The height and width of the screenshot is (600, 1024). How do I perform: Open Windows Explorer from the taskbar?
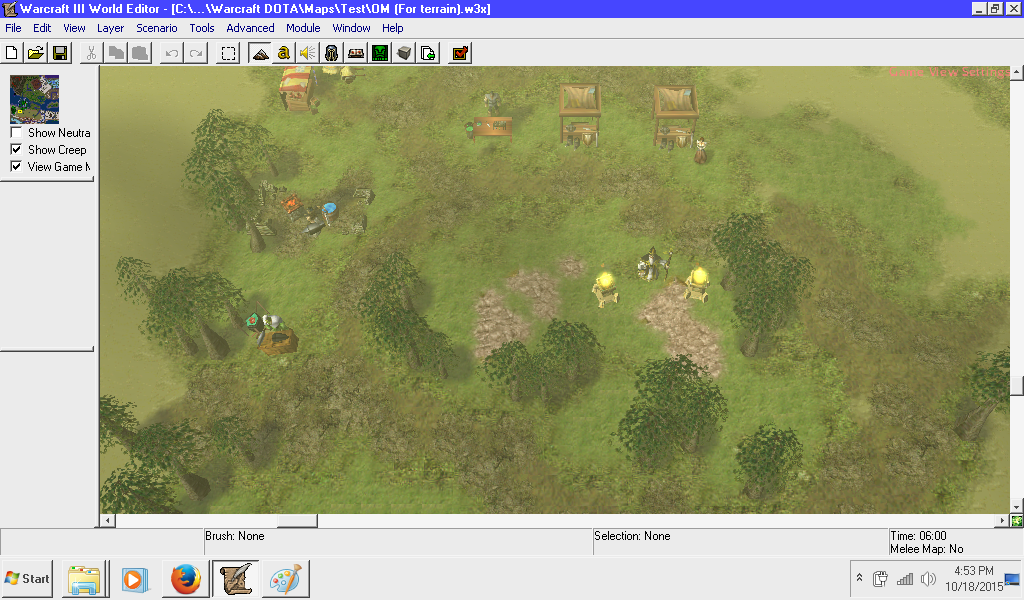point(84,579)
